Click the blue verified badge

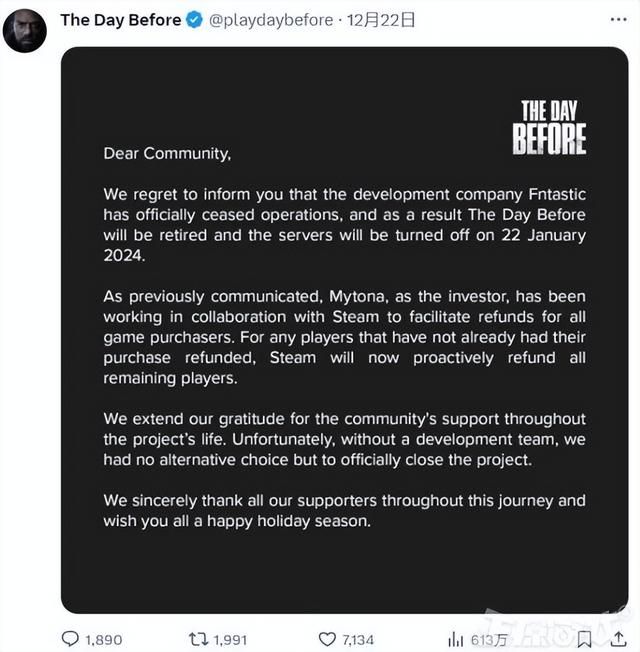(195, 20)
